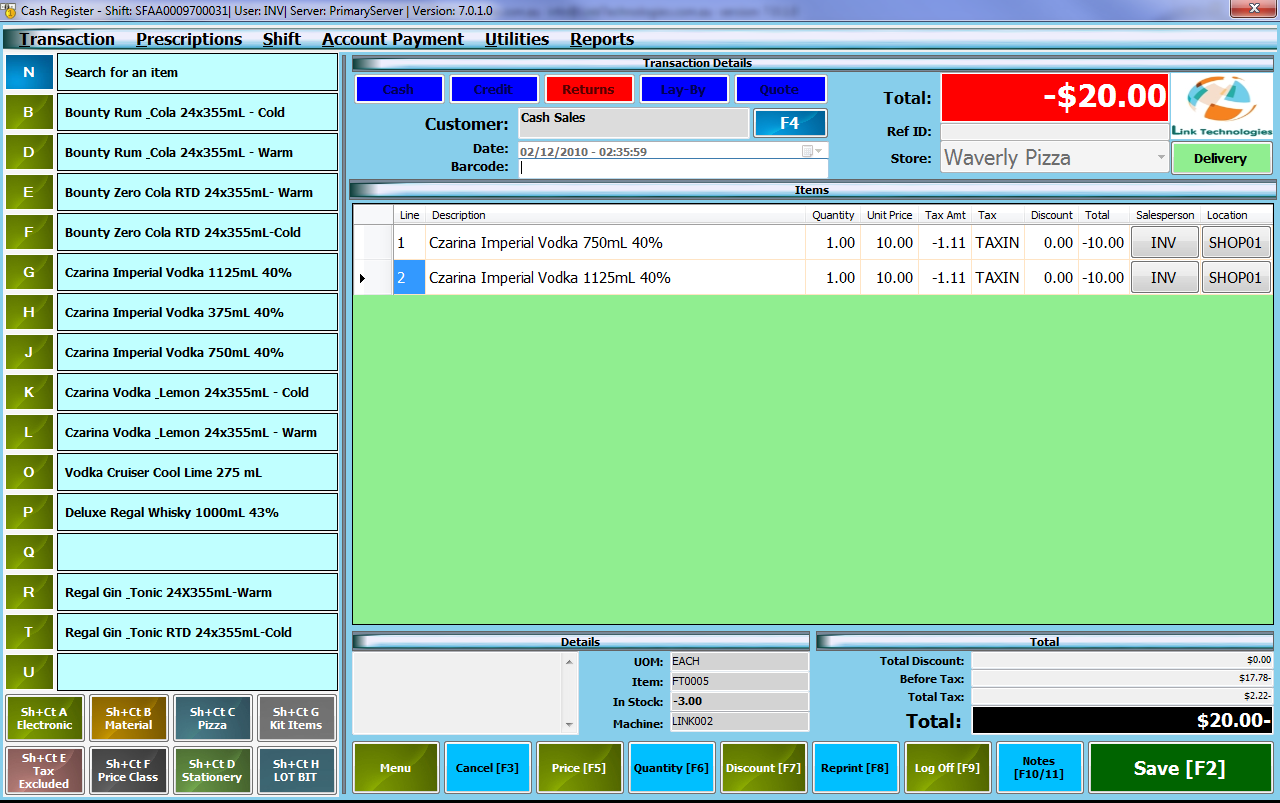Click the N shortcut key tile
Viewport: 1280px width, 803px height.
coord(29,72)
